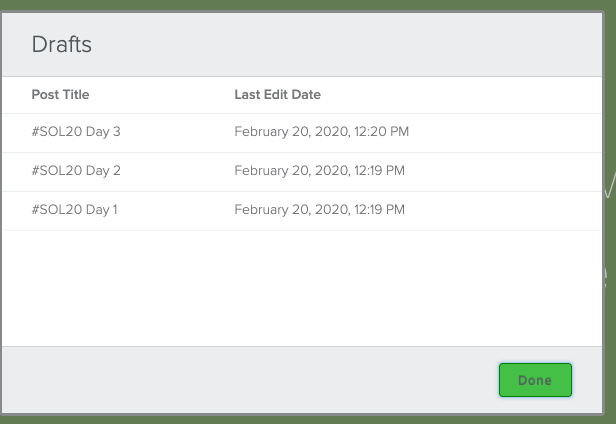Click the Day 1 row's last edit date

tap(319, 210)
